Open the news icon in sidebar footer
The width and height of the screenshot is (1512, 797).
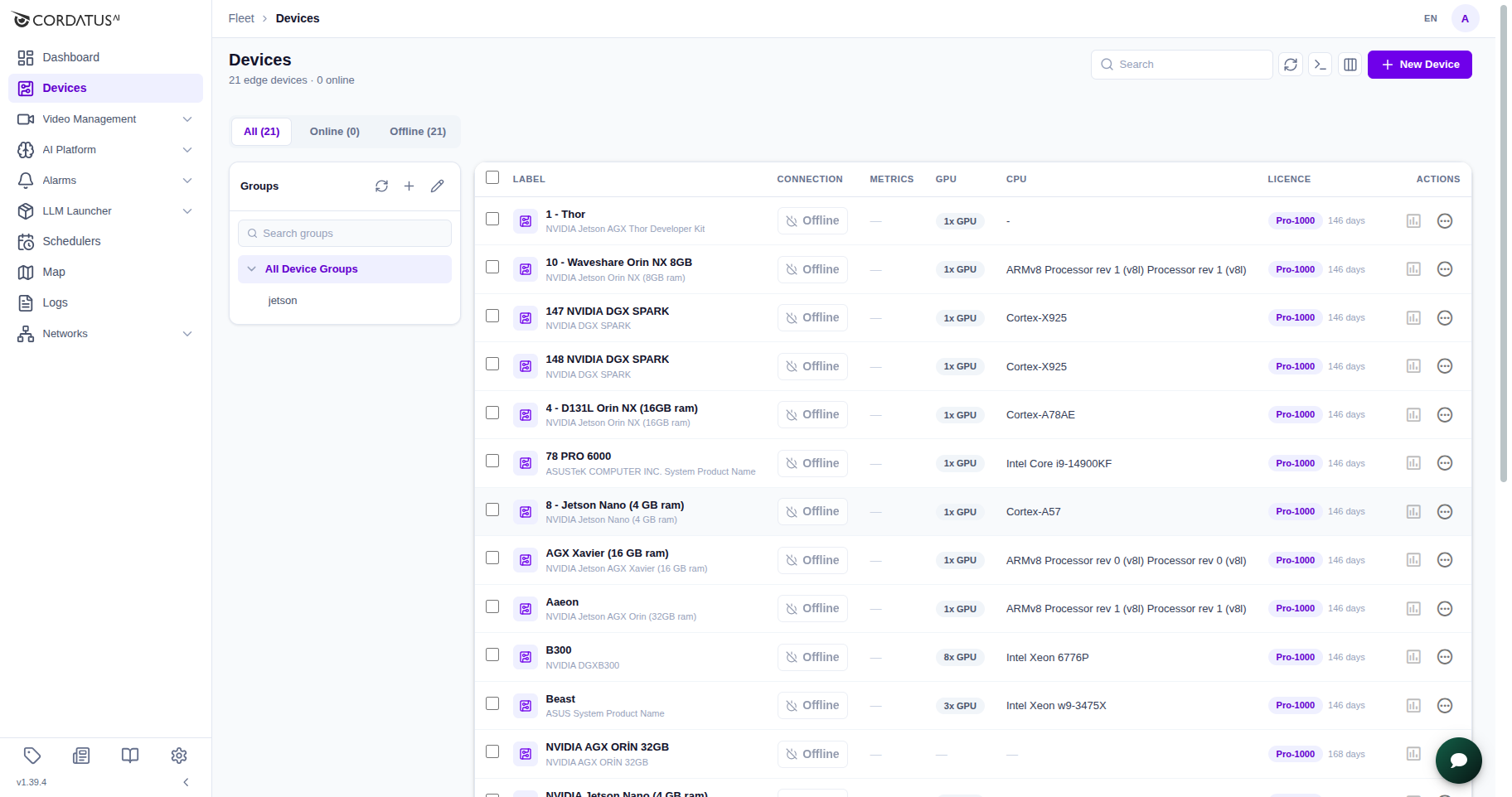tap(81, 756)
